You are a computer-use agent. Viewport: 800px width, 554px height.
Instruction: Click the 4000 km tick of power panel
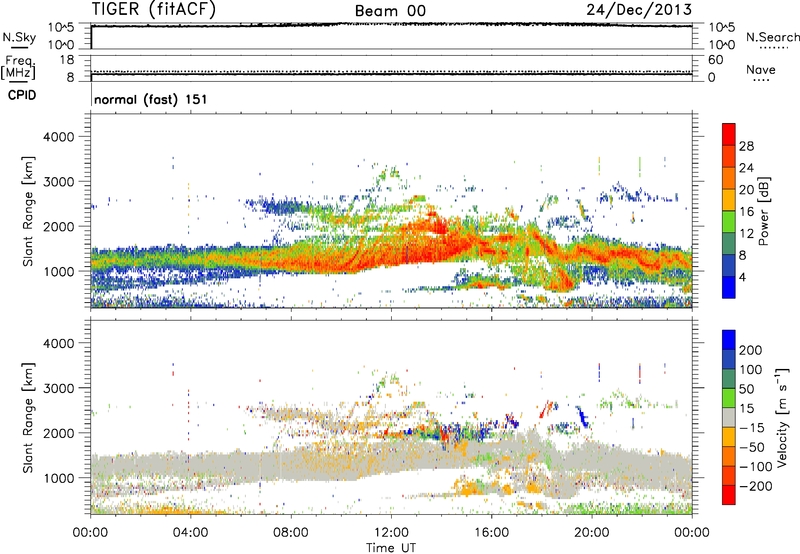pos(58,137)
